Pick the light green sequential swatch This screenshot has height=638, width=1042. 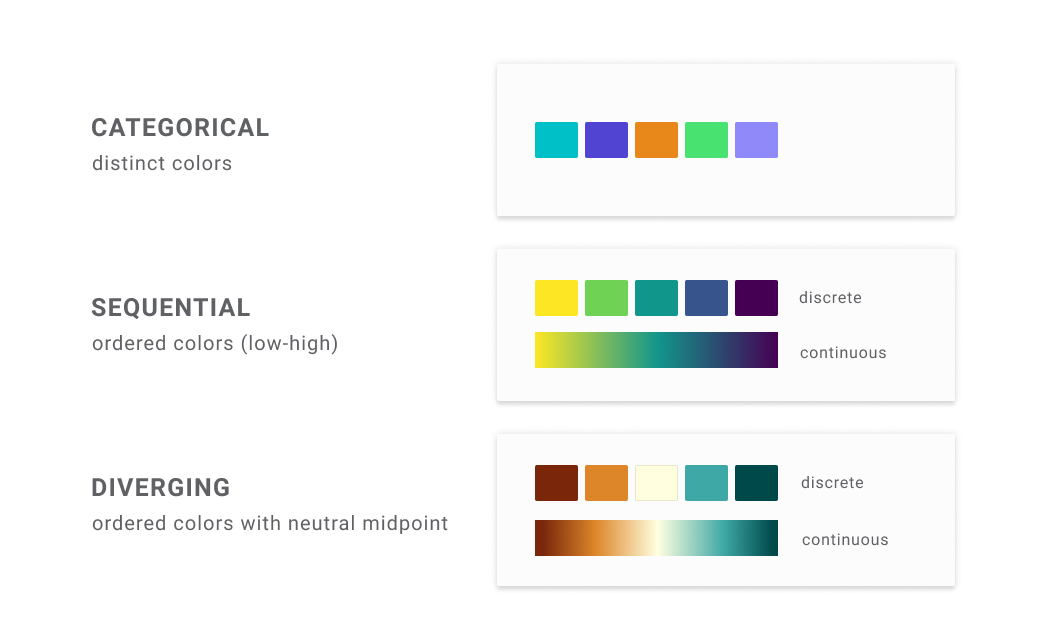coord(606,298)
